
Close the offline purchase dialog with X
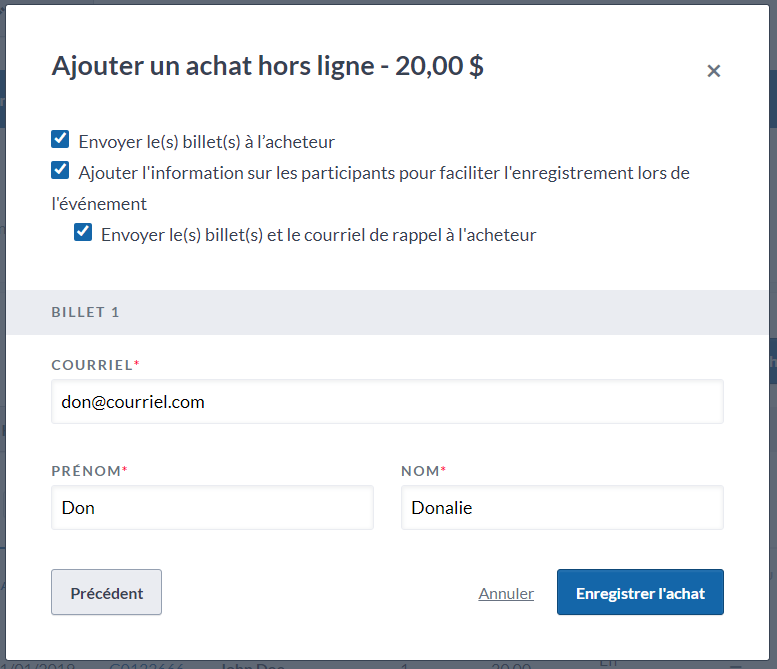pos(713,71)
